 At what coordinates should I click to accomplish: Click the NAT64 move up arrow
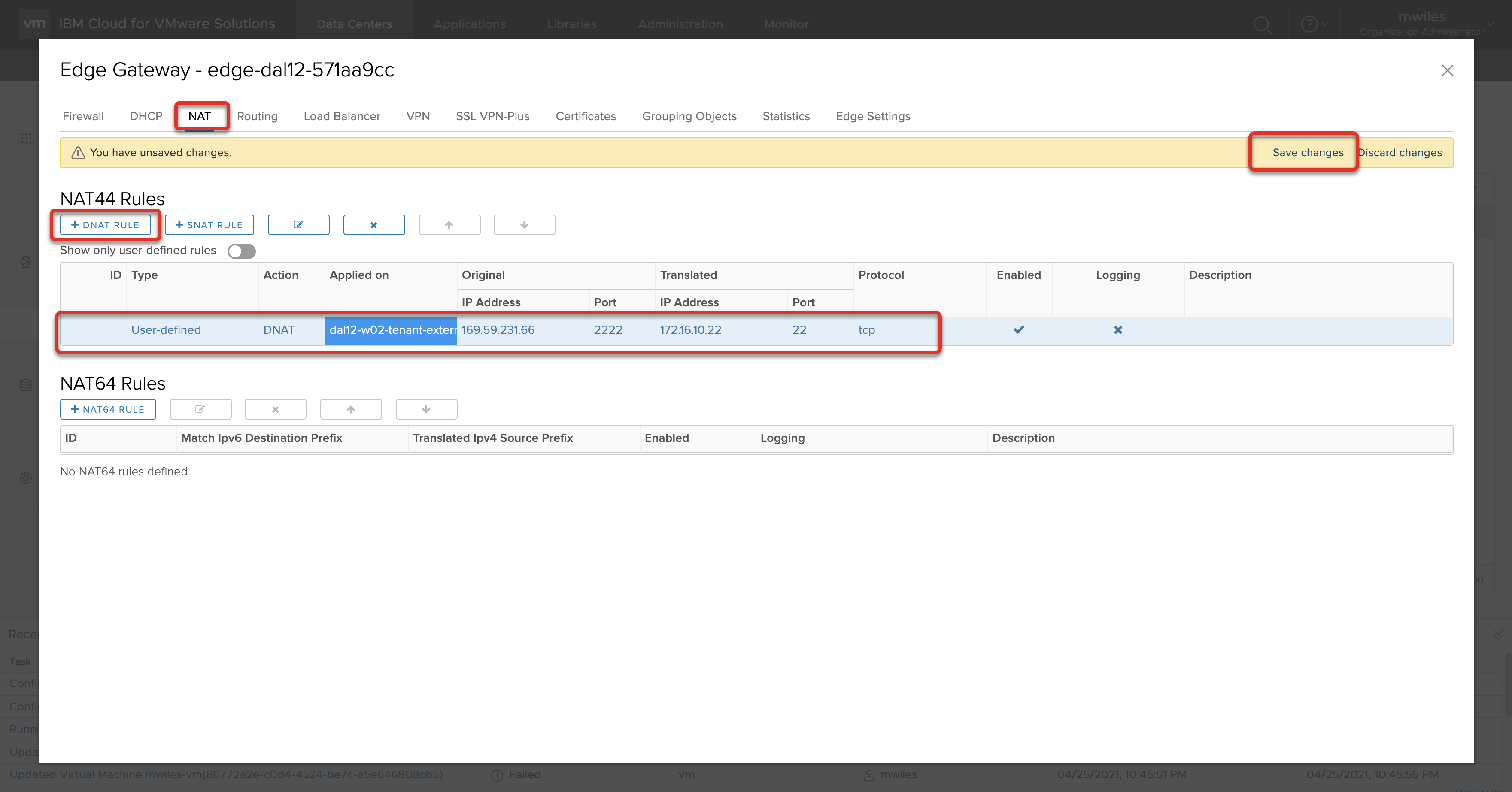pos(350,409)
